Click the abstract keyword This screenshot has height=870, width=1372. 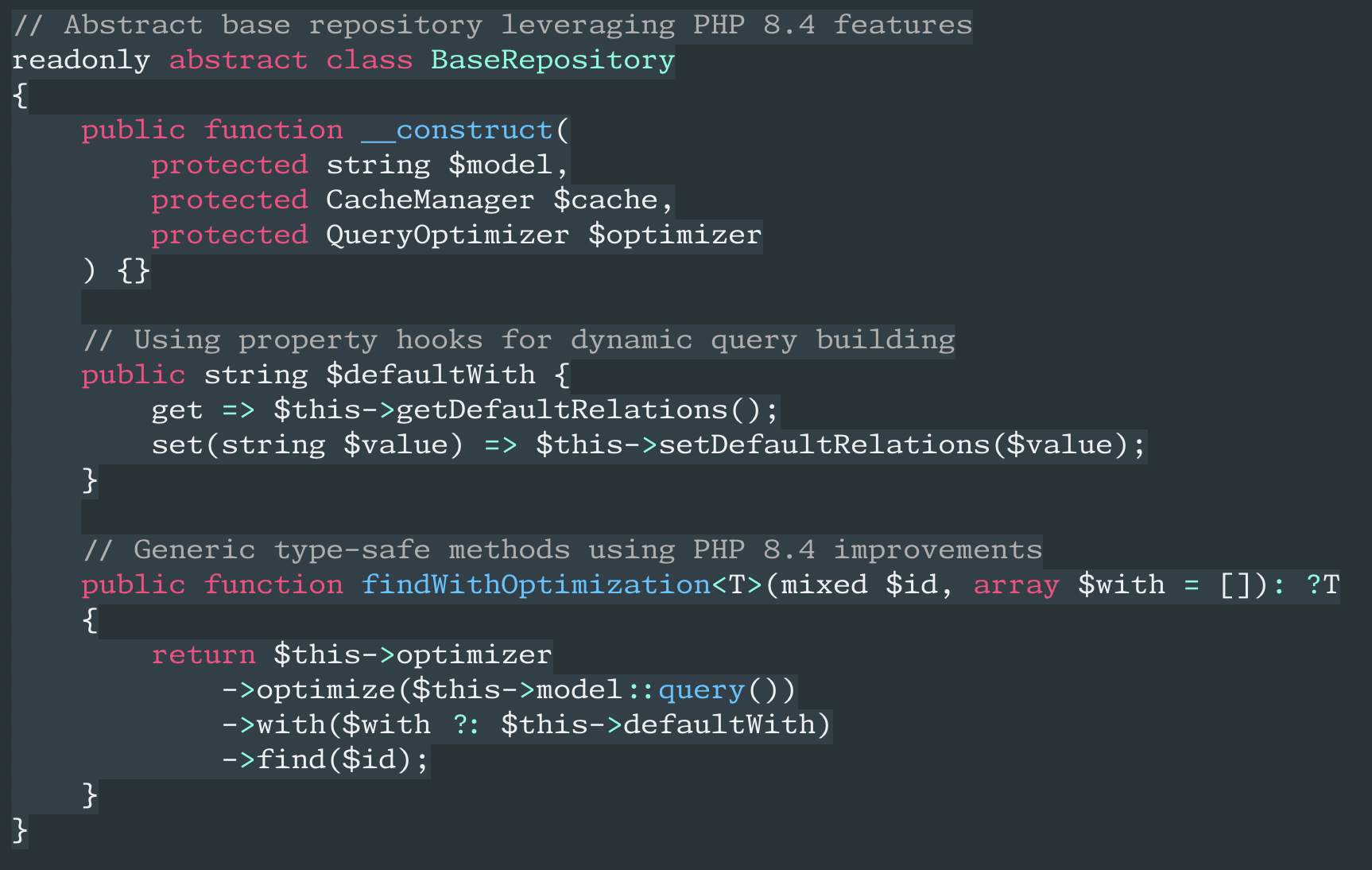[x=238, y=60]
